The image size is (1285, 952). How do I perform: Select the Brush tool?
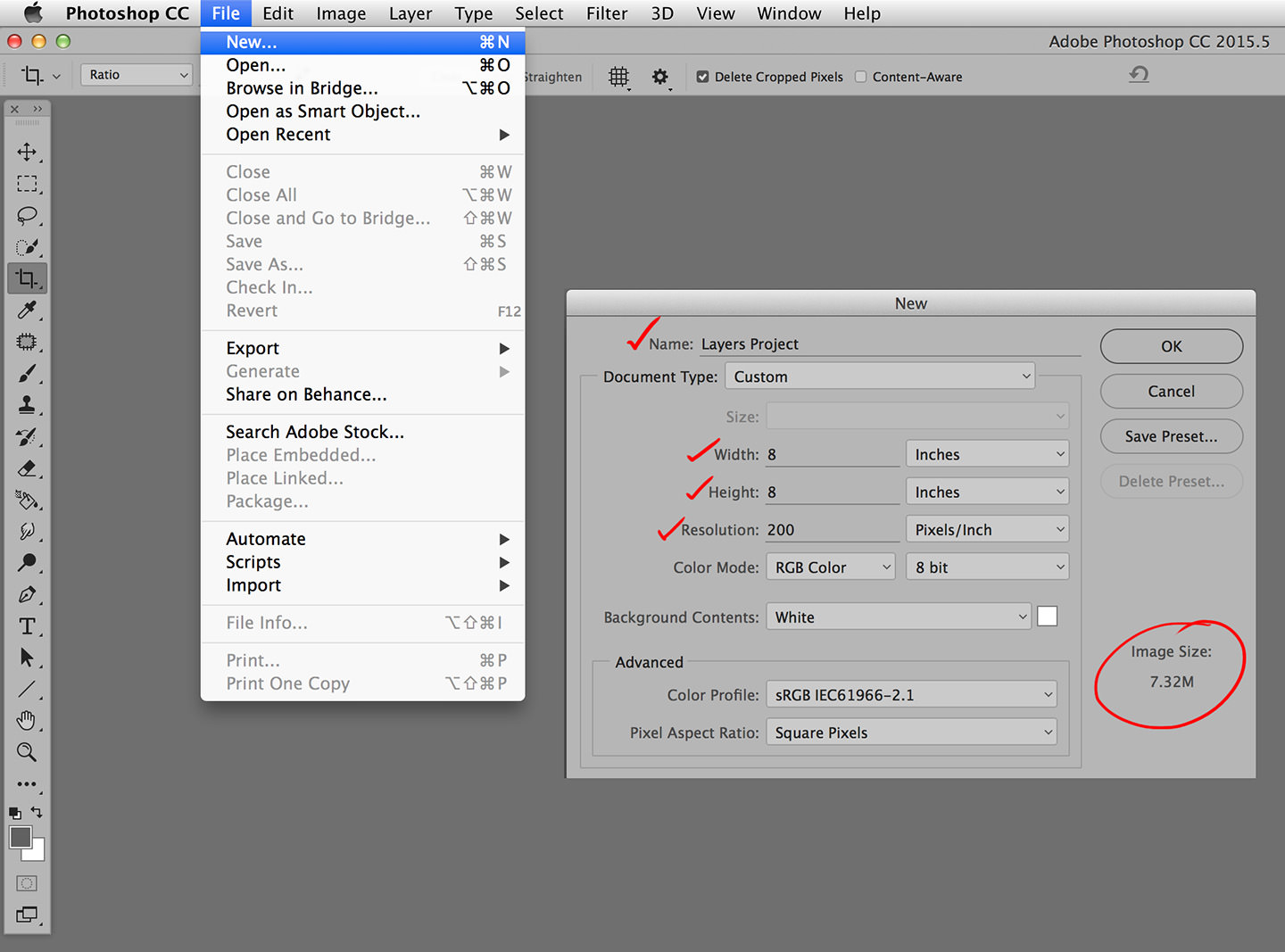tap(27, 374)
